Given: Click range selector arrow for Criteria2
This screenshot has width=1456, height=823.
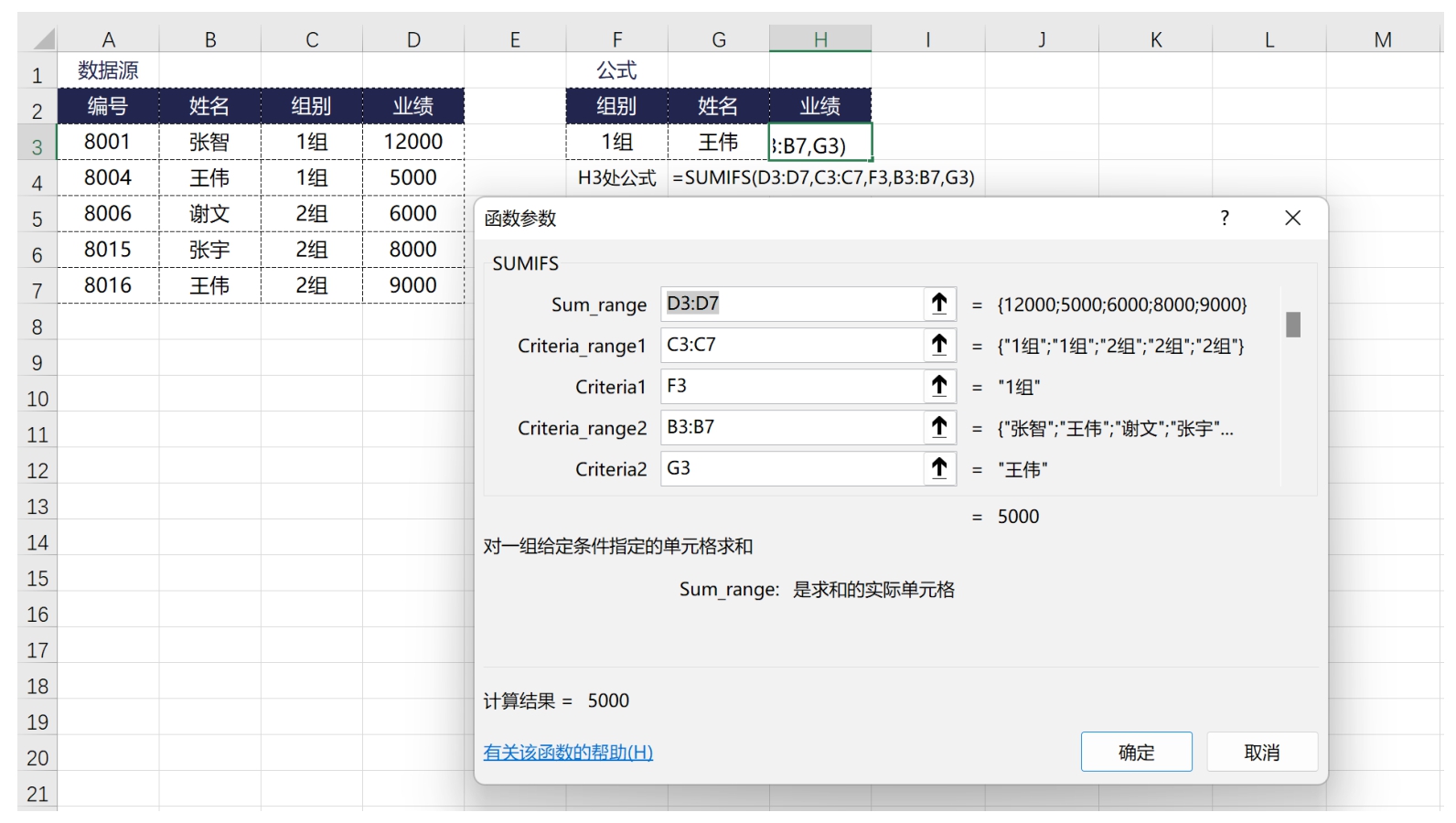Looking at the screenshot, I should click(x=939, y=469).
